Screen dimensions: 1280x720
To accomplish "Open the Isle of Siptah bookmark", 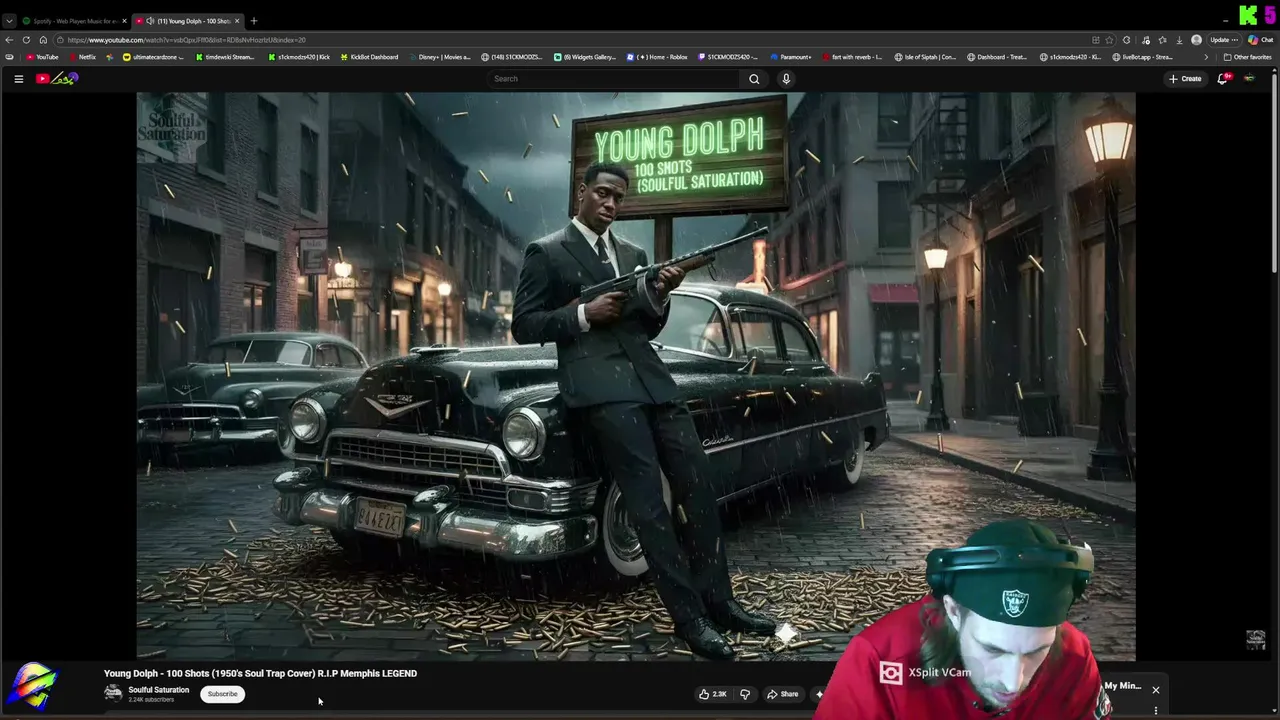I will point(926,57).
